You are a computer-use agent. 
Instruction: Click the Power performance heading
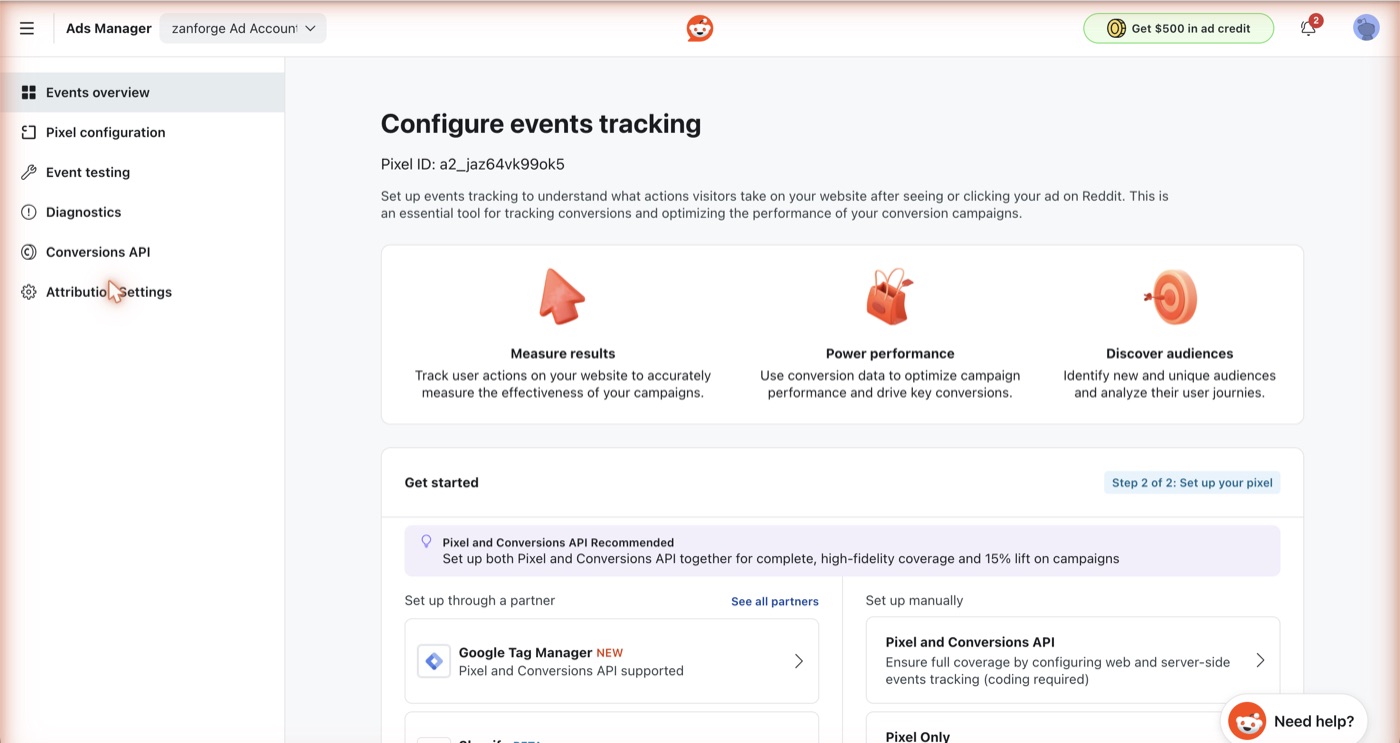(890, 353)
